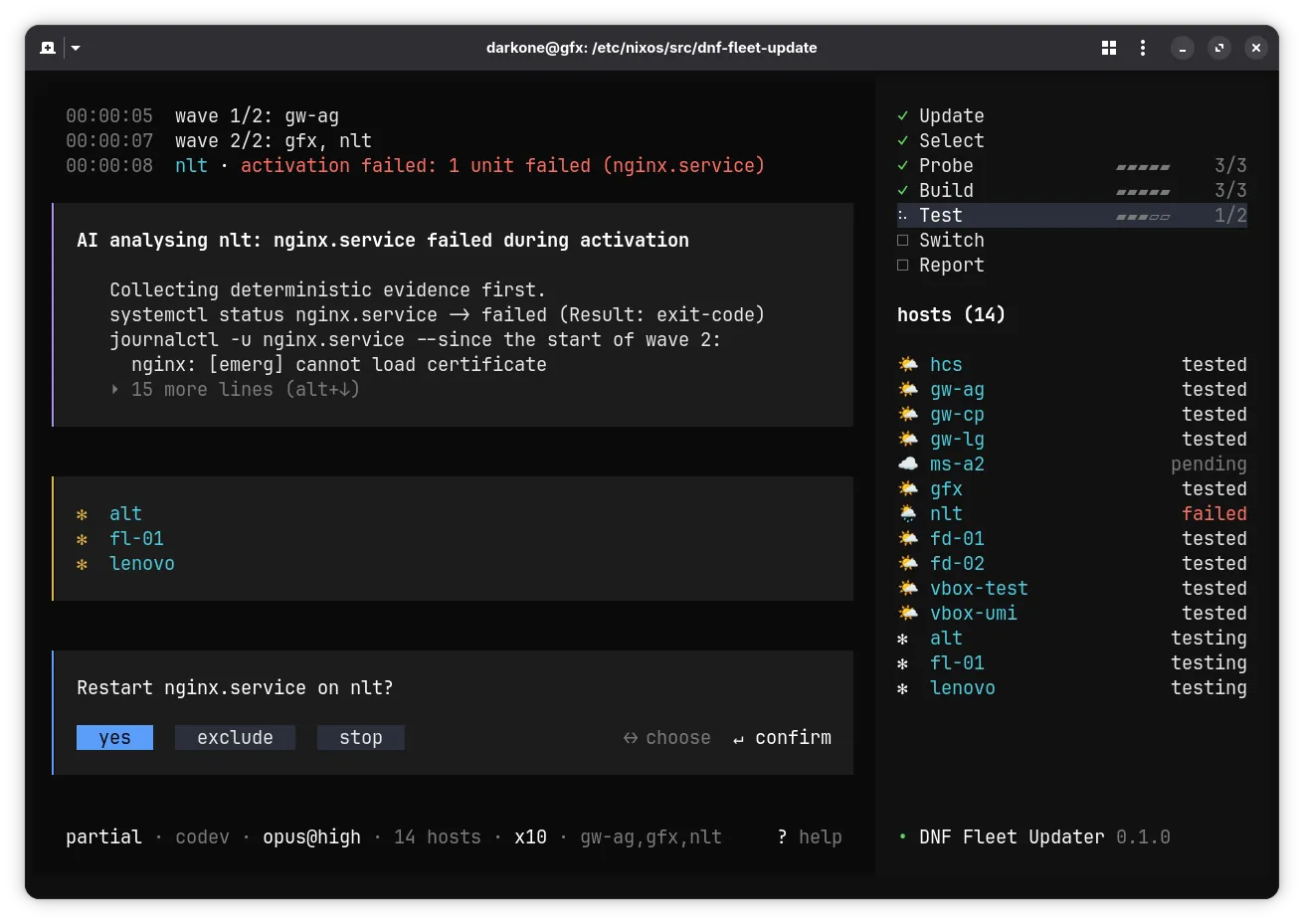This screenshot has width=1304, height=924.
Task: Click the weather icon next to fd-01
Action: (x=908, y=538)
